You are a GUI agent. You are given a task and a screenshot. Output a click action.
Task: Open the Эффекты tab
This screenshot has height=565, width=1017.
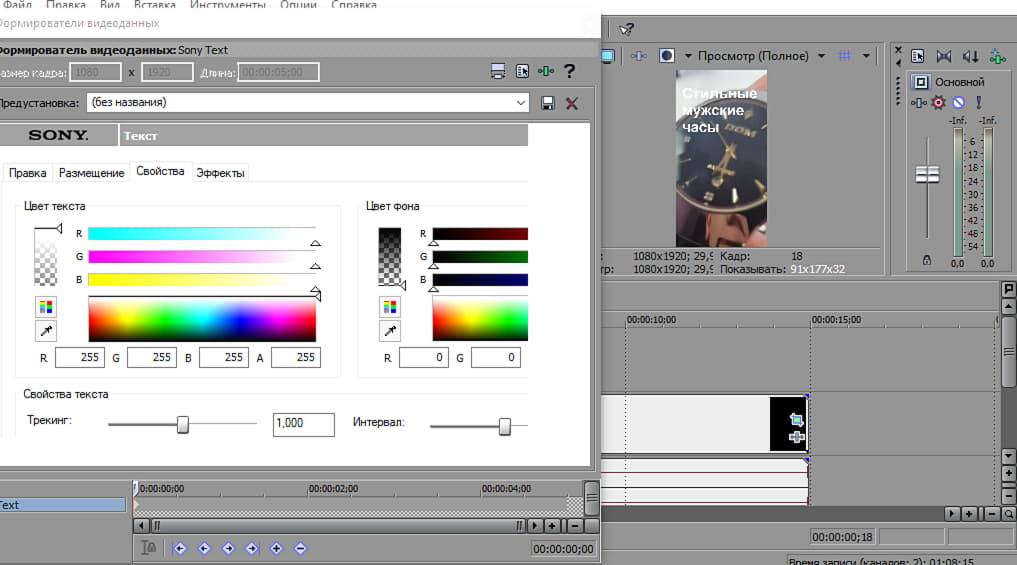(220, 173)
